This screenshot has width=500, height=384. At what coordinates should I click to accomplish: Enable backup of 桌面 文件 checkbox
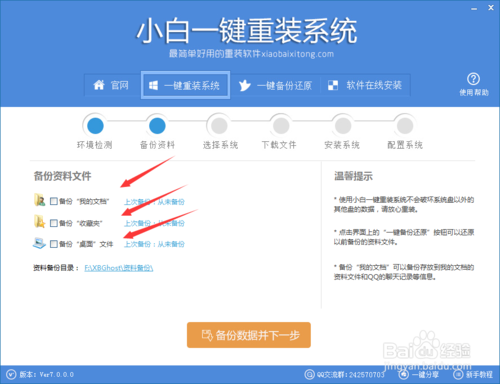click(54, 244)
